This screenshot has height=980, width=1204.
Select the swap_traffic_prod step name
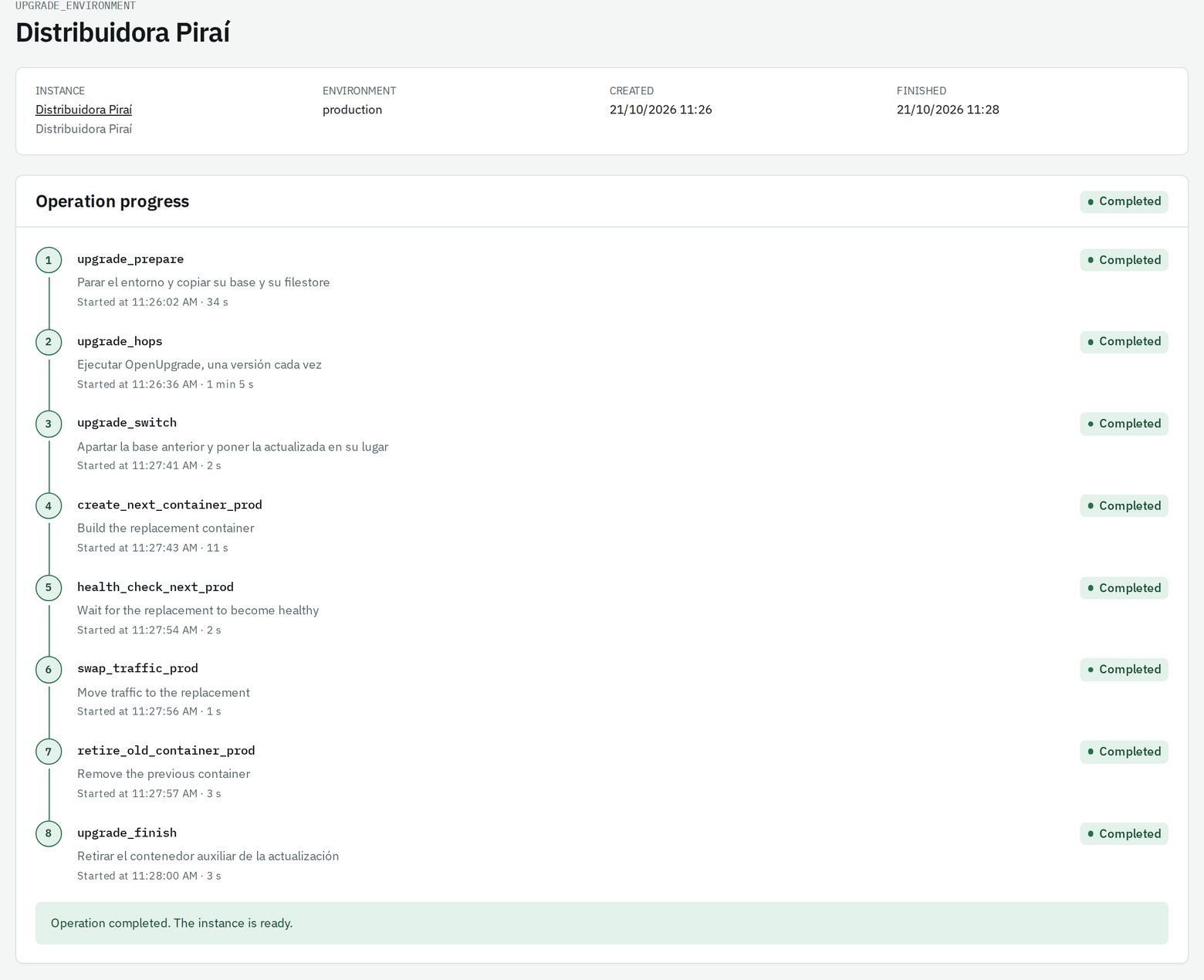coord(137,668)
